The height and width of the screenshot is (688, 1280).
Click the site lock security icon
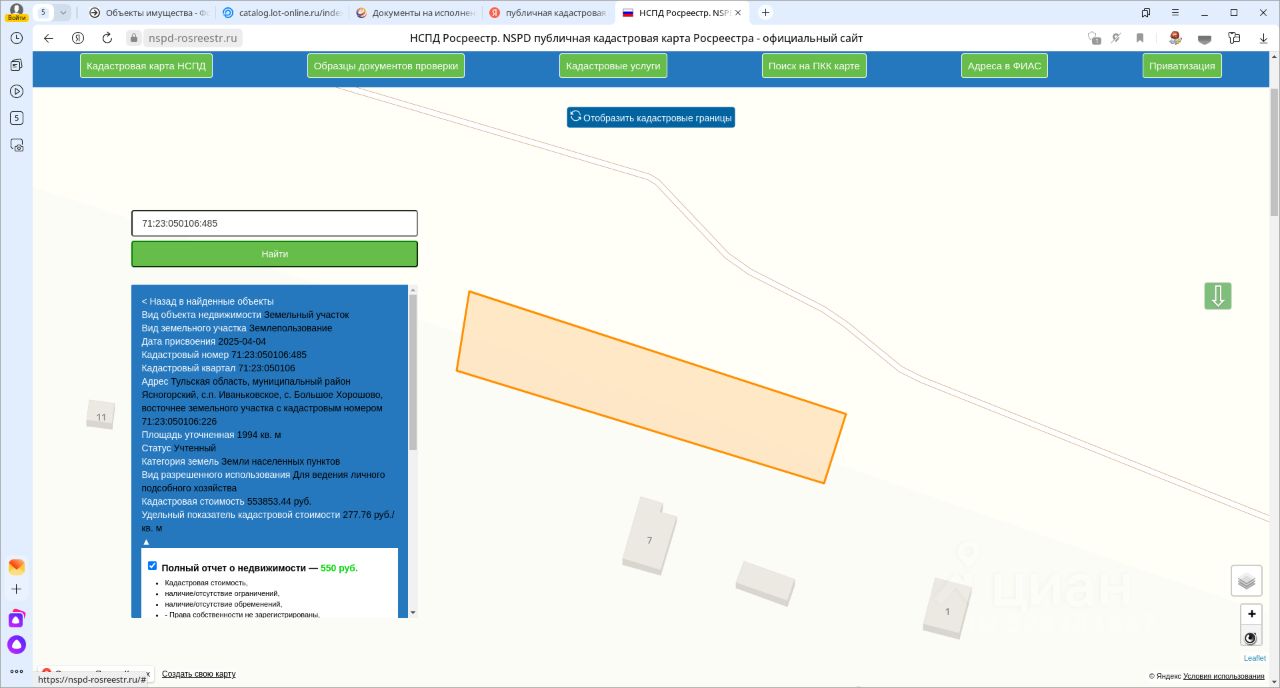point(133,38)
